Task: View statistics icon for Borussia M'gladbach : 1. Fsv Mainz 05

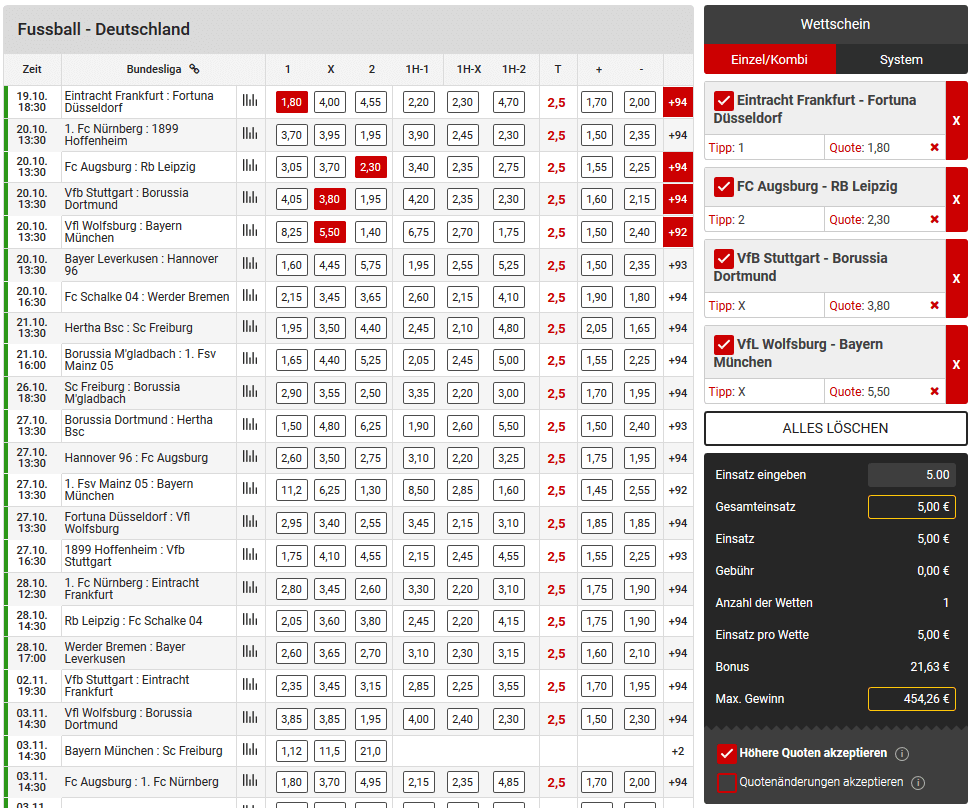Action: [250, 358]
